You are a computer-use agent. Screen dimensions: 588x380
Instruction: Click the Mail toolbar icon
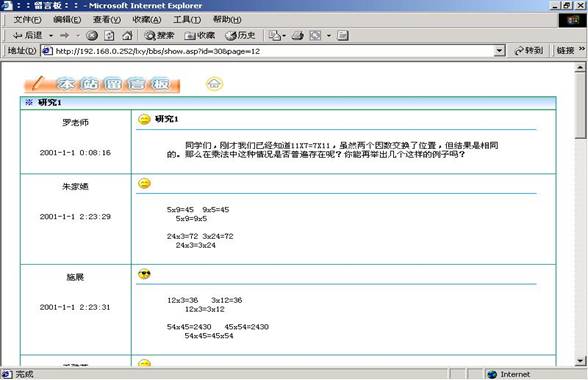point(275,36)
